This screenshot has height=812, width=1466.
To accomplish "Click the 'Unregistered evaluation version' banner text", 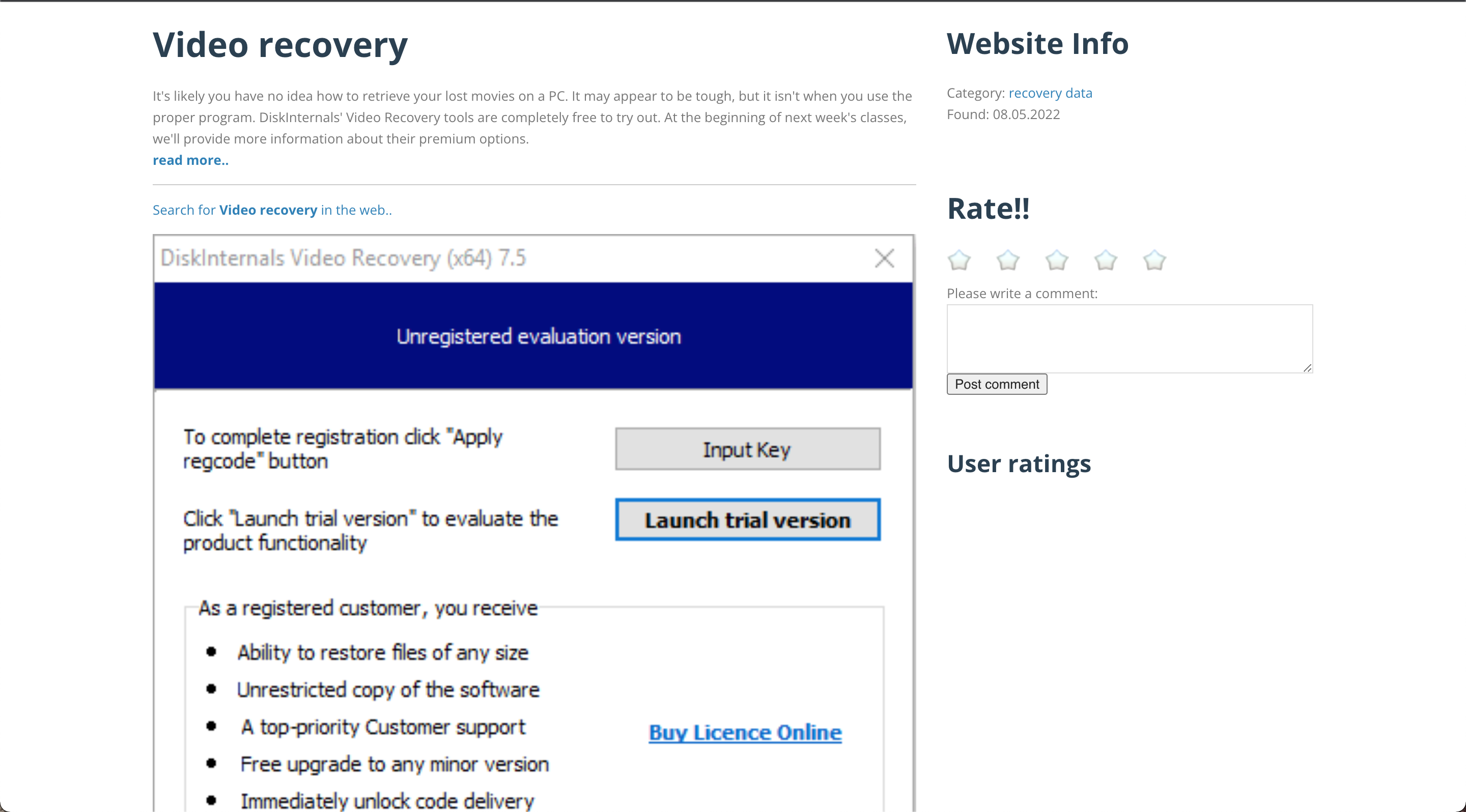I will [539, 337].
